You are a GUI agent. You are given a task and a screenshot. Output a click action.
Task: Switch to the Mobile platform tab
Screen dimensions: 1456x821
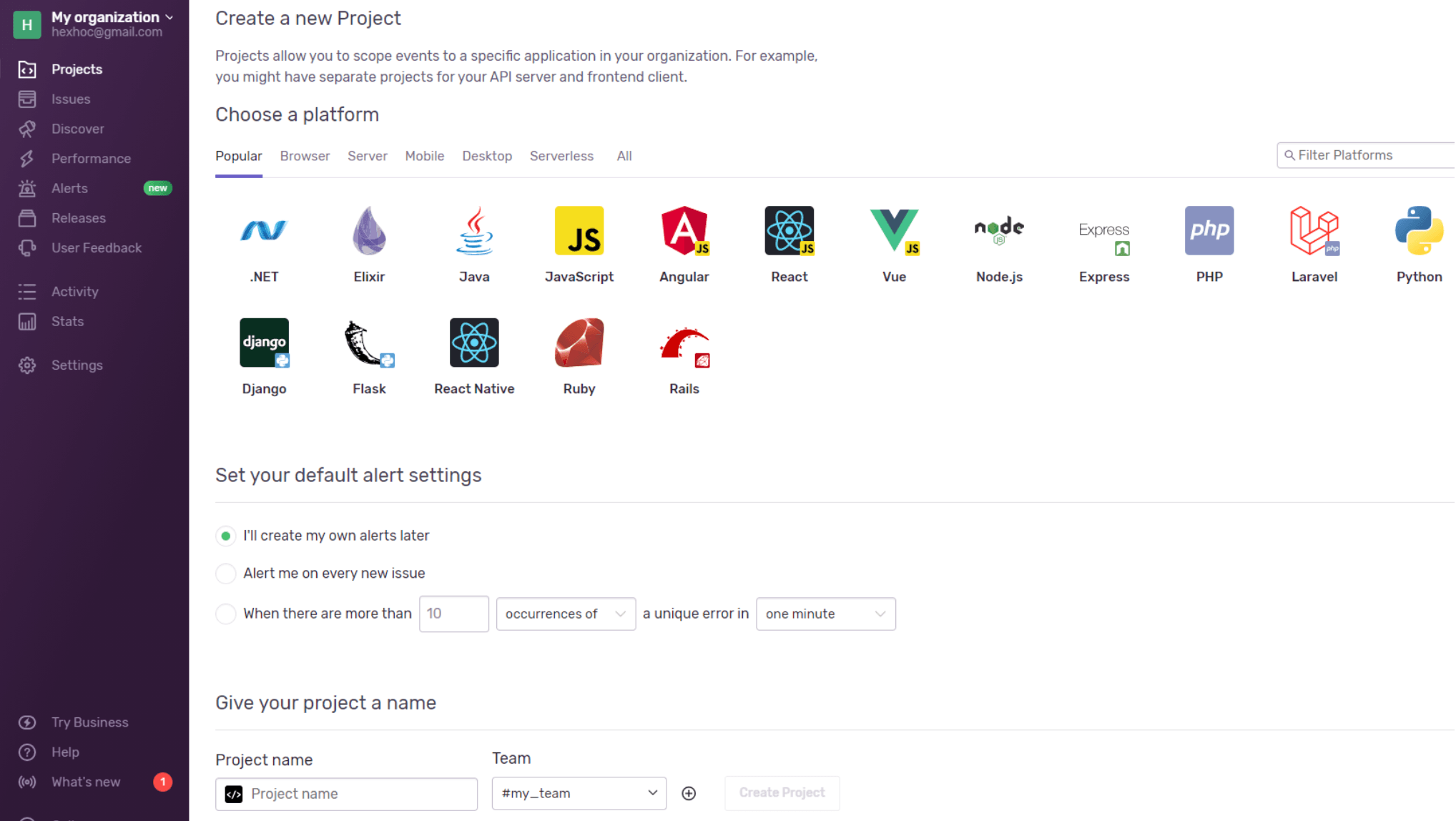pos(424,156)
